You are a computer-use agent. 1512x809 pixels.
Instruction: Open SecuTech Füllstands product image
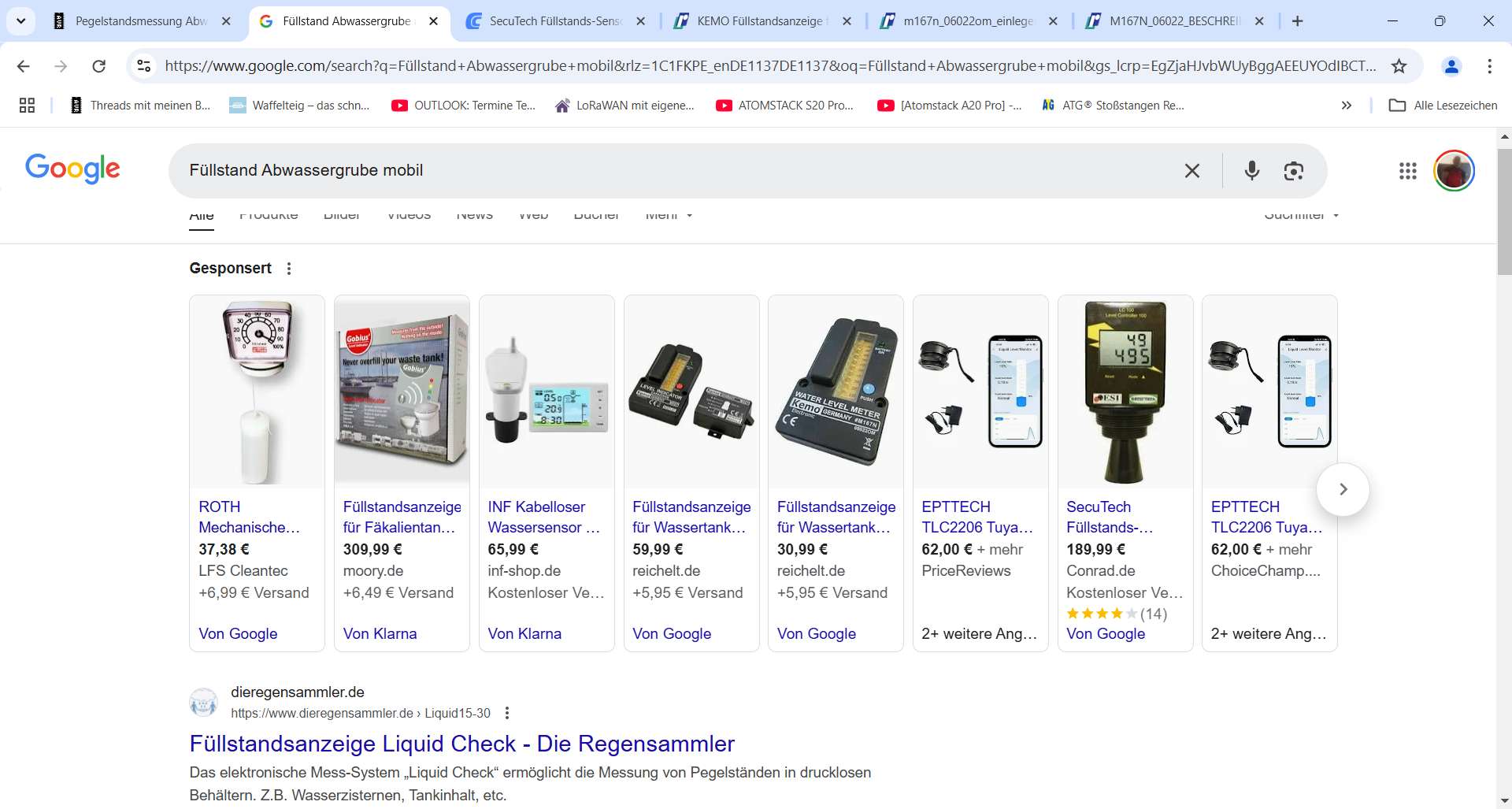[x=1125, y=392]
